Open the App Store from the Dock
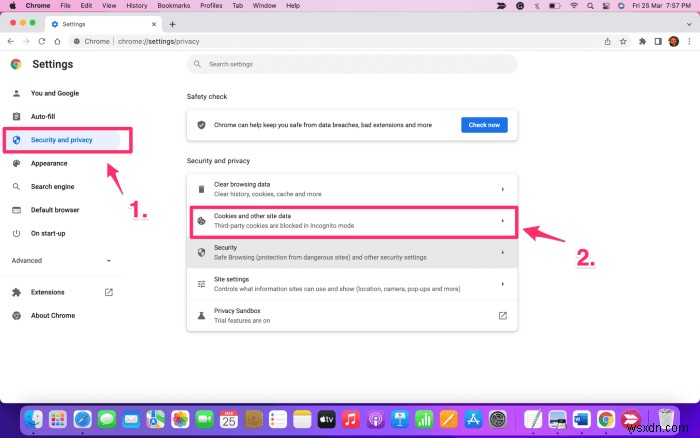 point(473,419)
